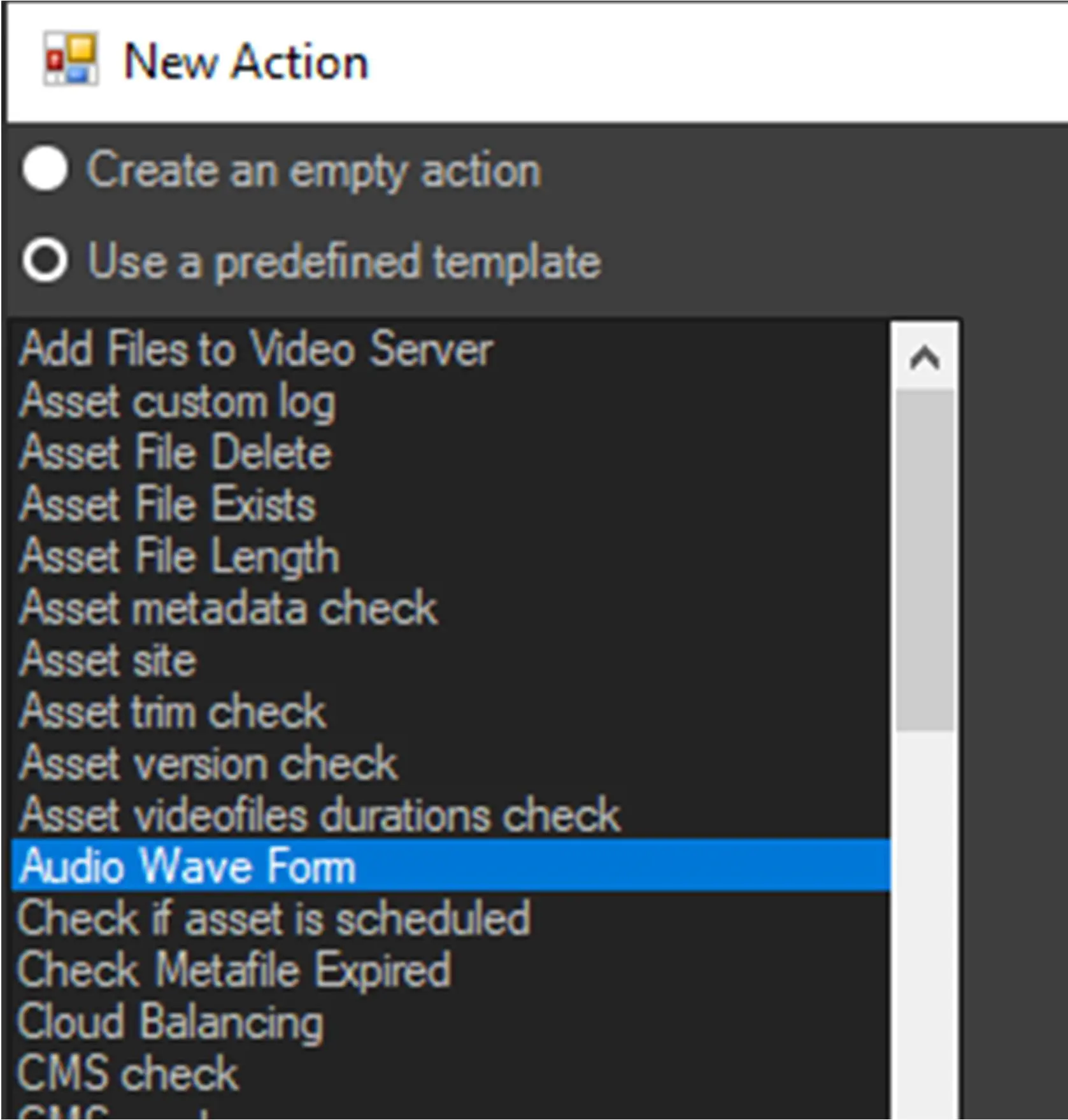
Task: Choose the 'Asset File Length' template
Action: 180,556
